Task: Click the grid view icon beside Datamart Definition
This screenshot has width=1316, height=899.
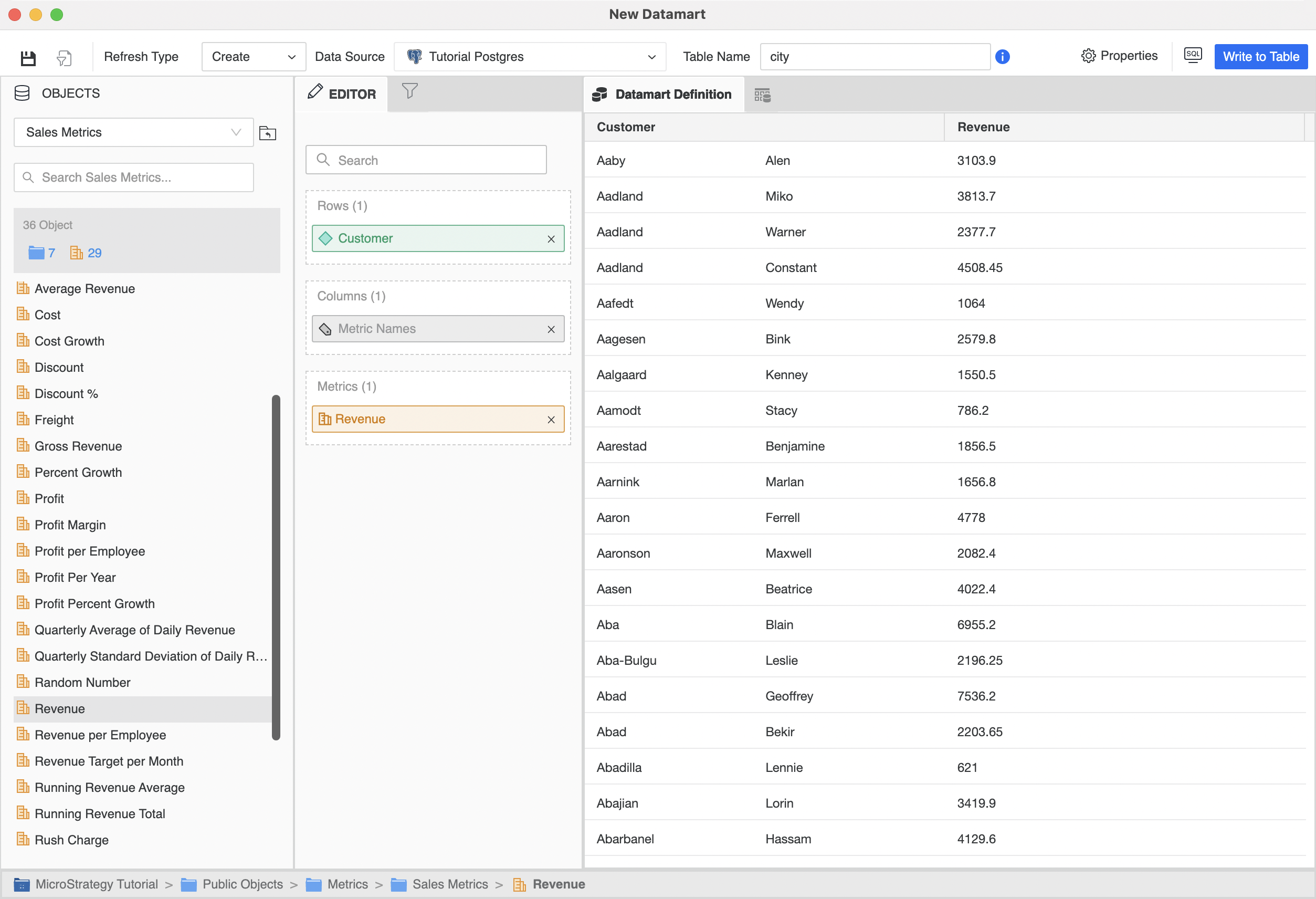Action: [x=762, y=95]
